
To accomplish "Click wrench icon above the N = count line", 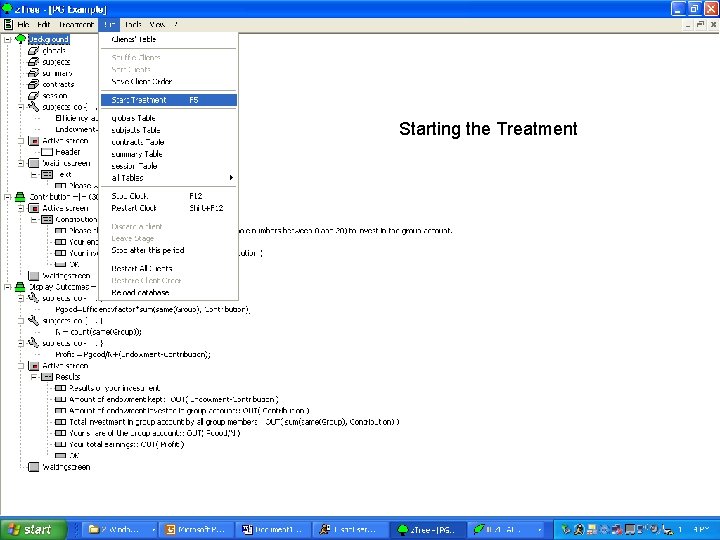I will coord(33,321).
